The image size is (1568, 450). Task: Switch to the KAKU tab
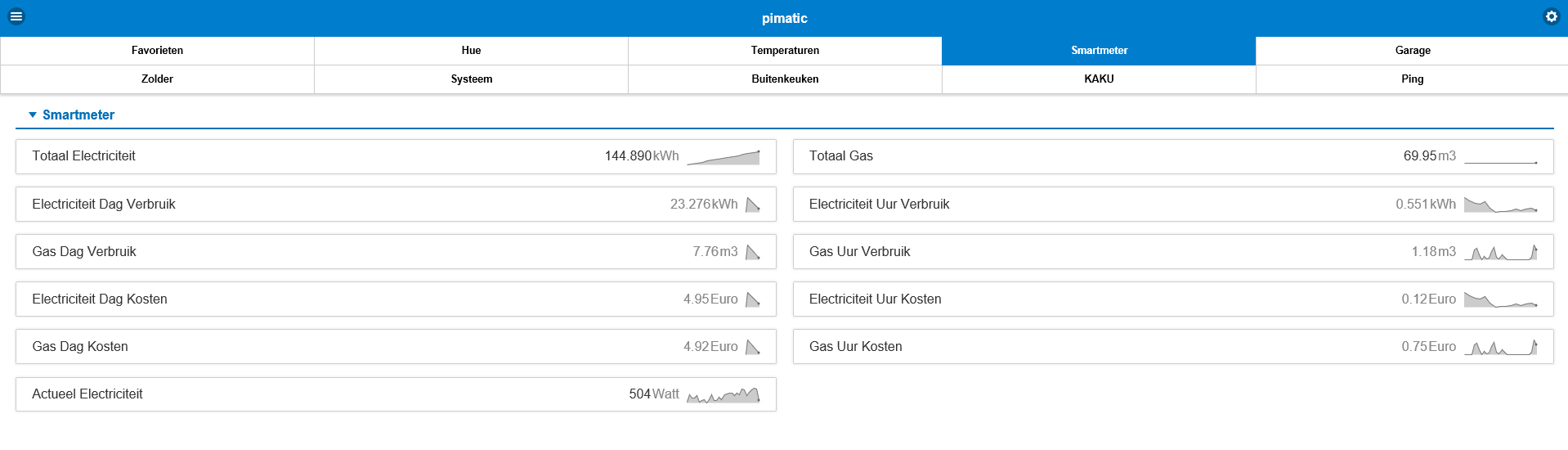[1099, 79]
